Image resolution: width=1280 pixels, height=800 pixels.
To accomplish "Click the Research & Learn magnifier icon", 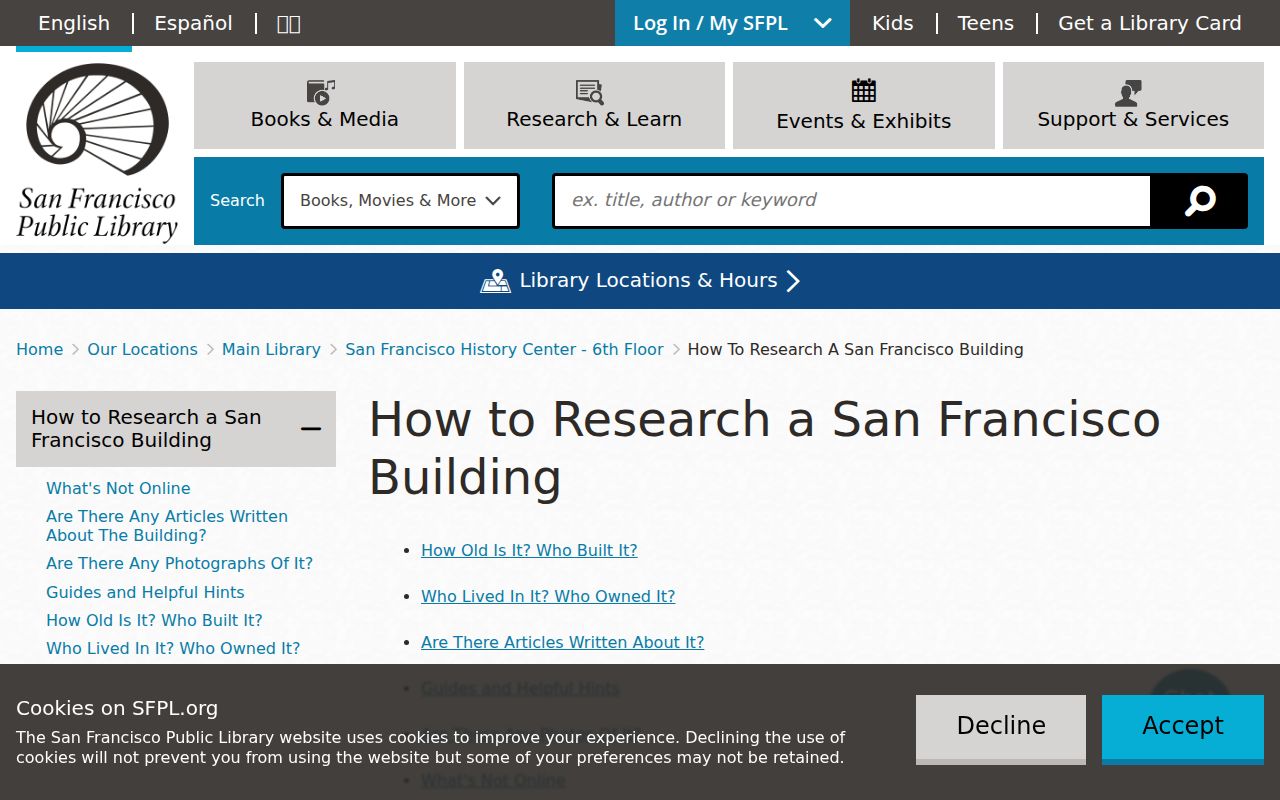I will point(590,92).
